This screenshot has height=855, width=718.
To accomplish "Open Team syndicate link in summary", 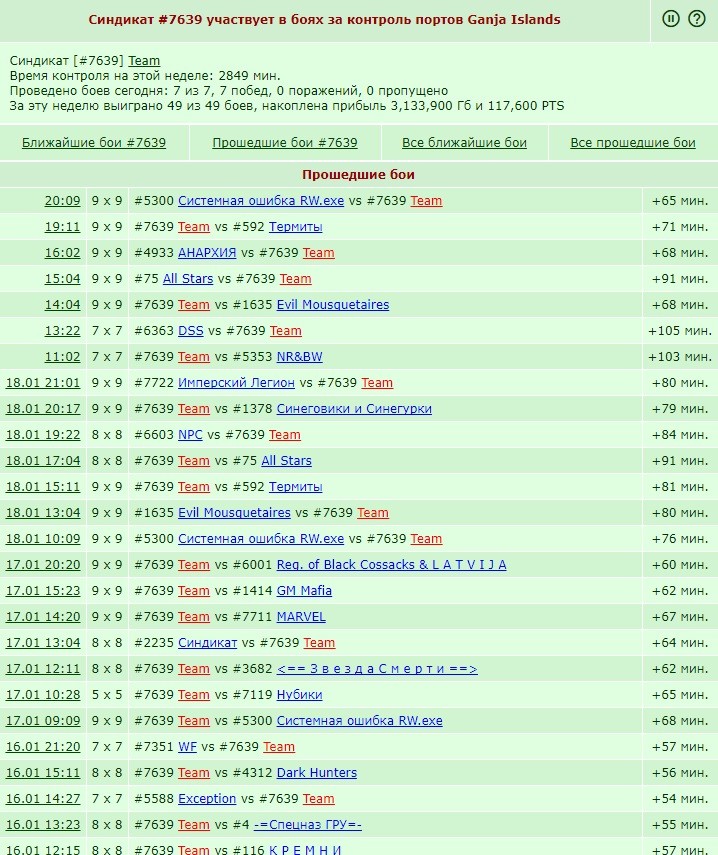I will pyautogui.click(x=144, y=61).
